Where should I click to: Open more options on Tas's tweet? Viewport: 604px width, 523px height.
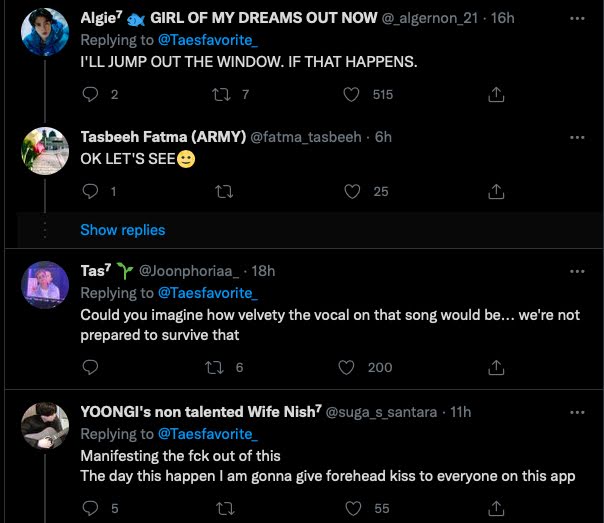pyautogui.click(x=577, y=271)
